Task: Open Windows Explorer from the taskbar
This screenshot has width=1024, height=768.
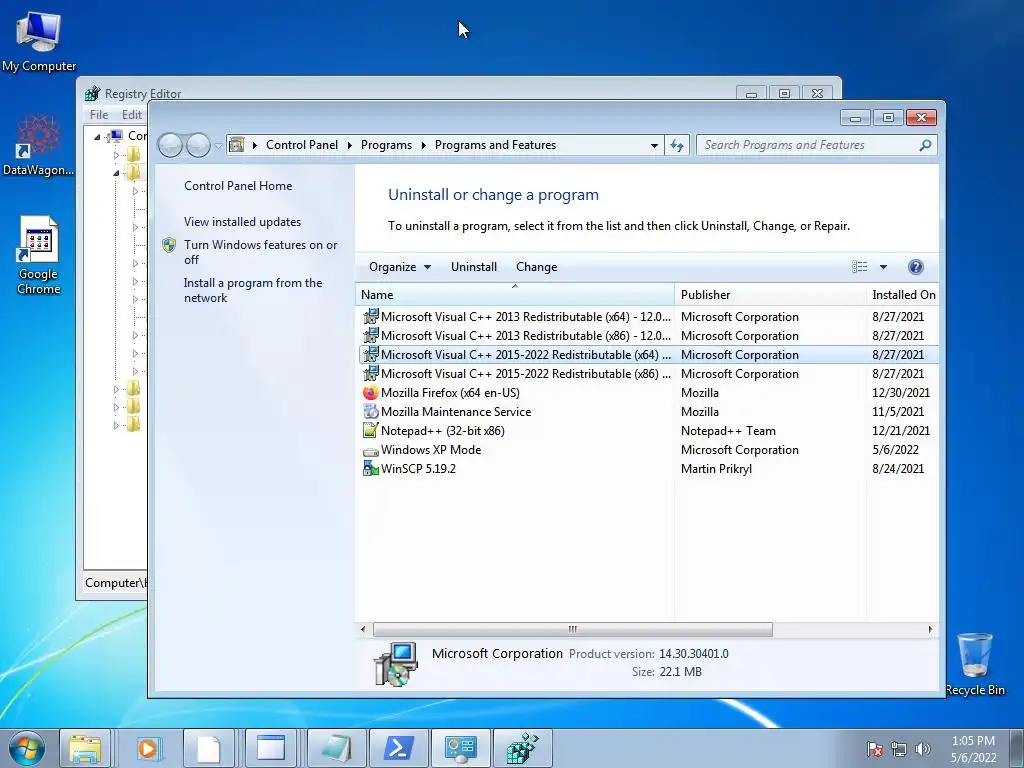Action: [85, 748]
